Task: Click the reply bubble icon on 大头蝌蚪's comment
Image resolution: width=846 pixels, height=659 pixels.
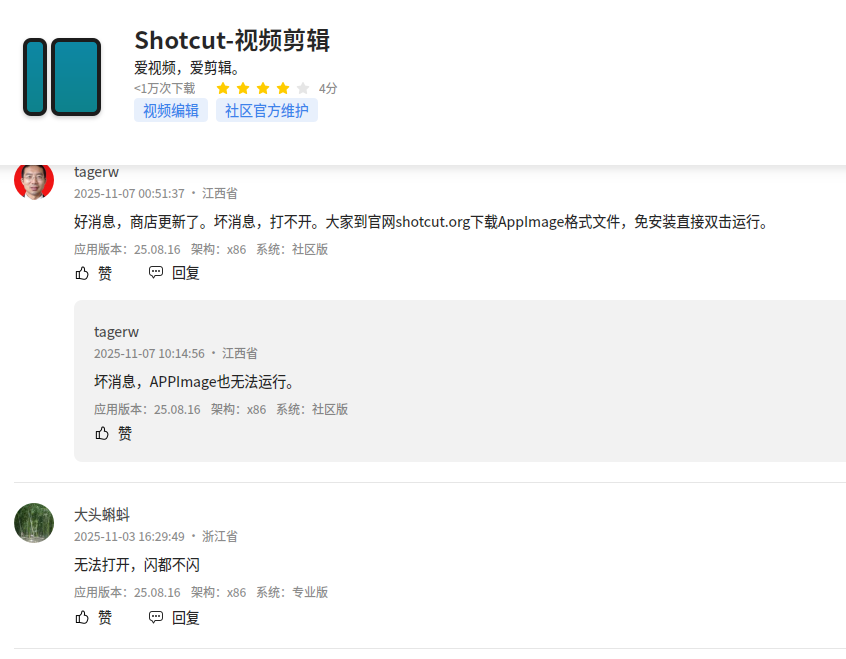Action: click(156, 616)
